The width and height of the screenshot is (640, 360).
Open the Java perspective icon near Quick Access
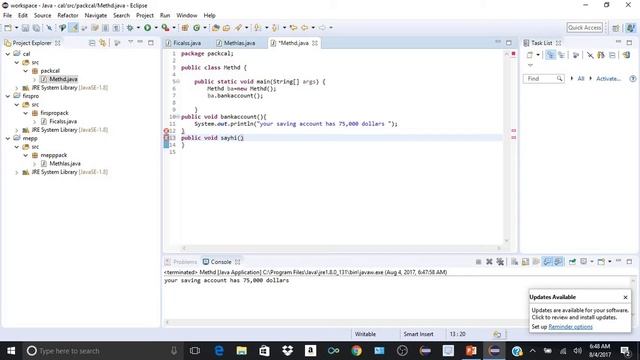coord(631,28)
